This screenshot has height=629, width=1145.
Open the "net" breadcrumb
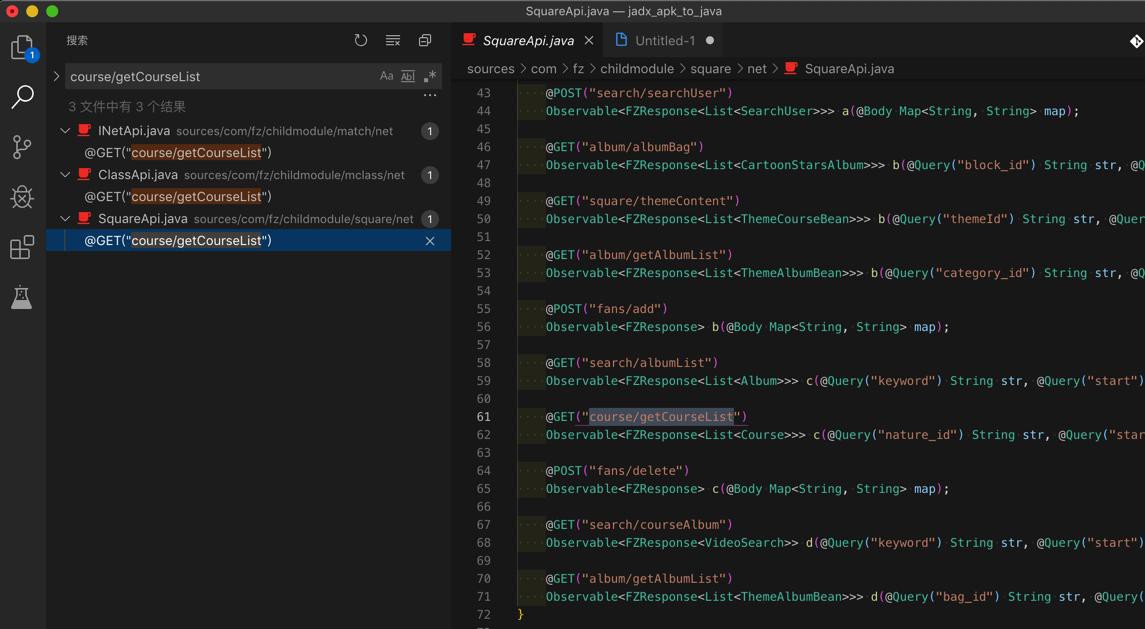(x=757, y=69)
